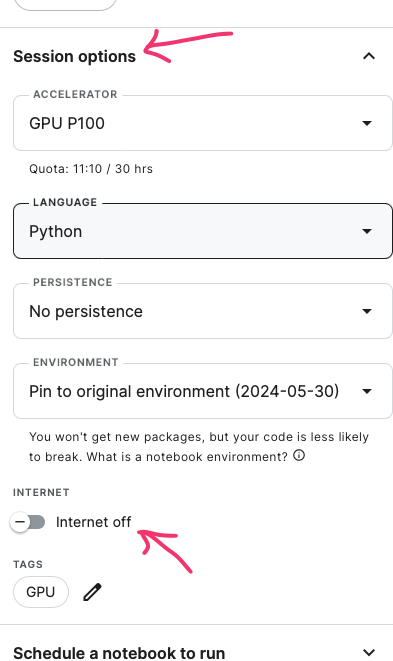This screenshot has width=393, height=661.
Task: Open the Python language selector
Action: [x=203, y=231]
